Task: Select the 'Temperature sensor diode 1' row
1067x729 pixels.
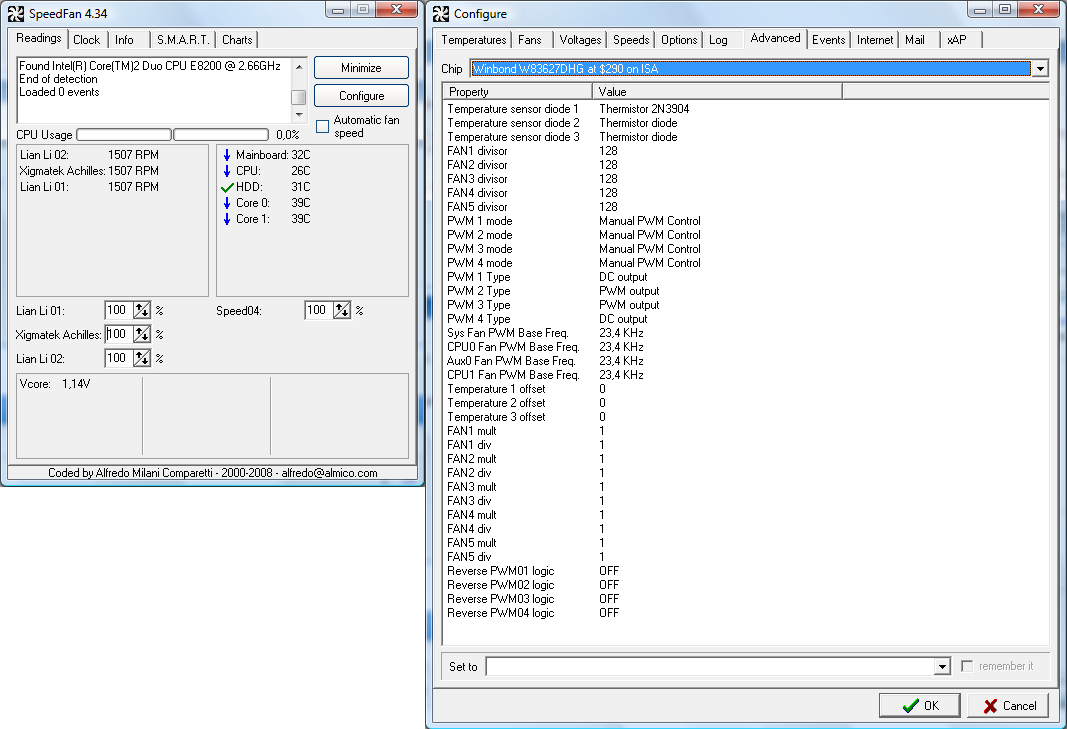Action: click(x=746, y=109)
